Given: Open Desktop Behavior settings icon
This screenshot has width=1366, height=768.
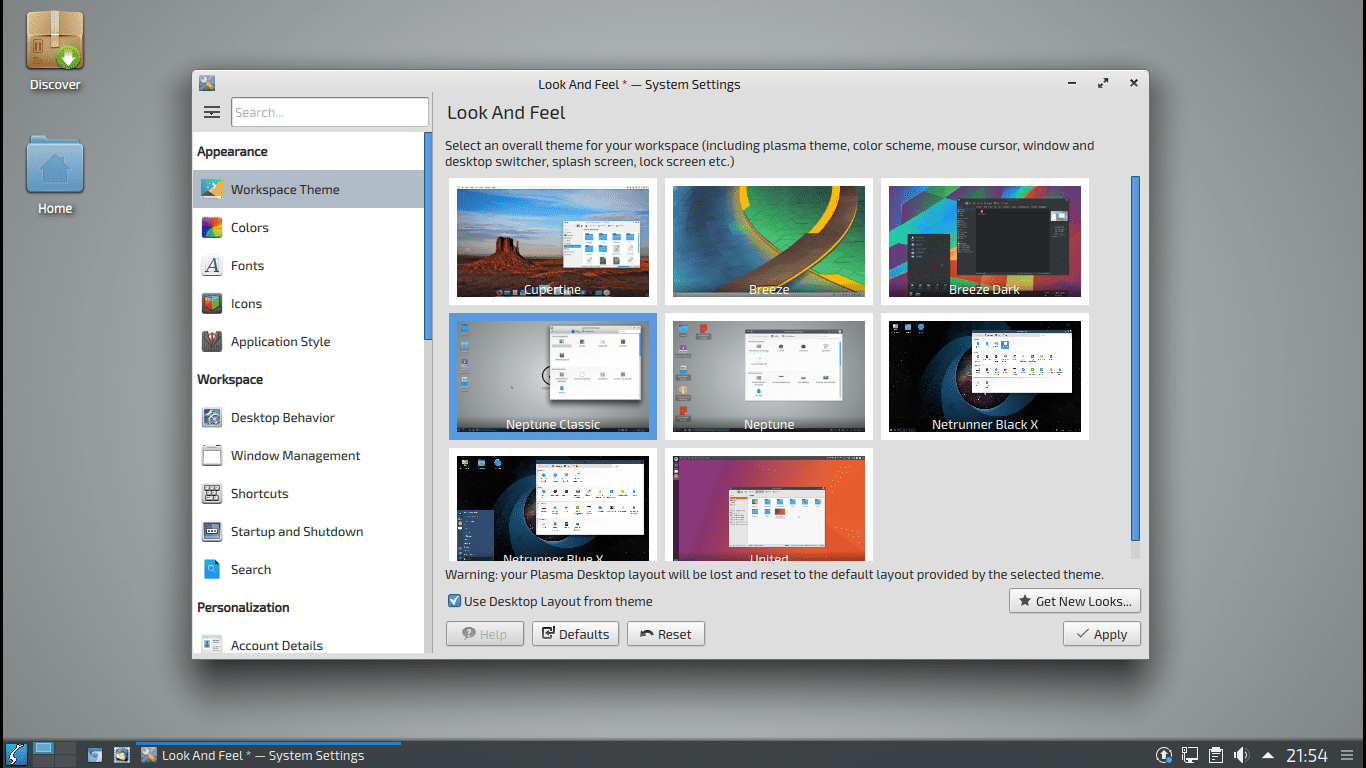Looking at the screenshot, I should pos(211,417).
